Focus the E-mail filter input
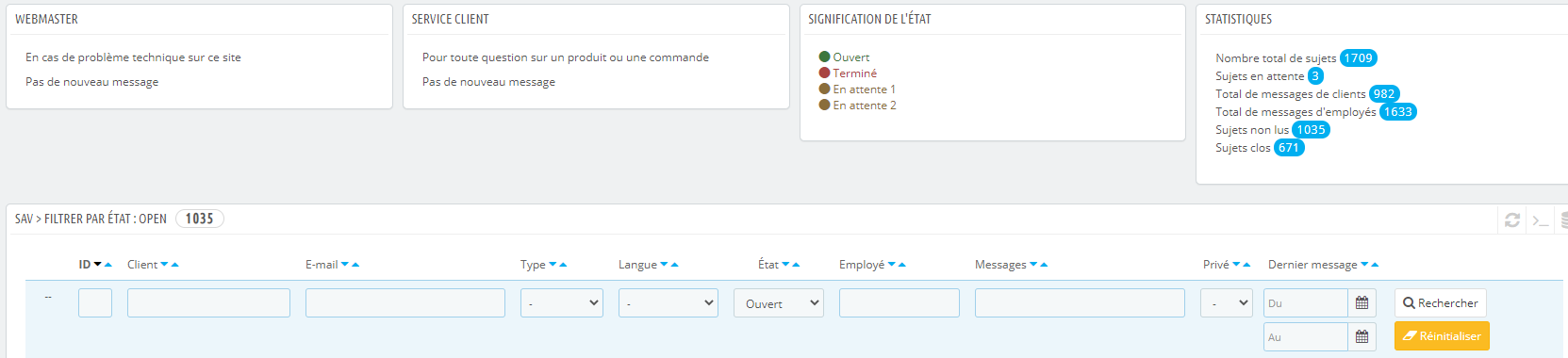Viewport: 1568px width, 358px height. [405, 302]
